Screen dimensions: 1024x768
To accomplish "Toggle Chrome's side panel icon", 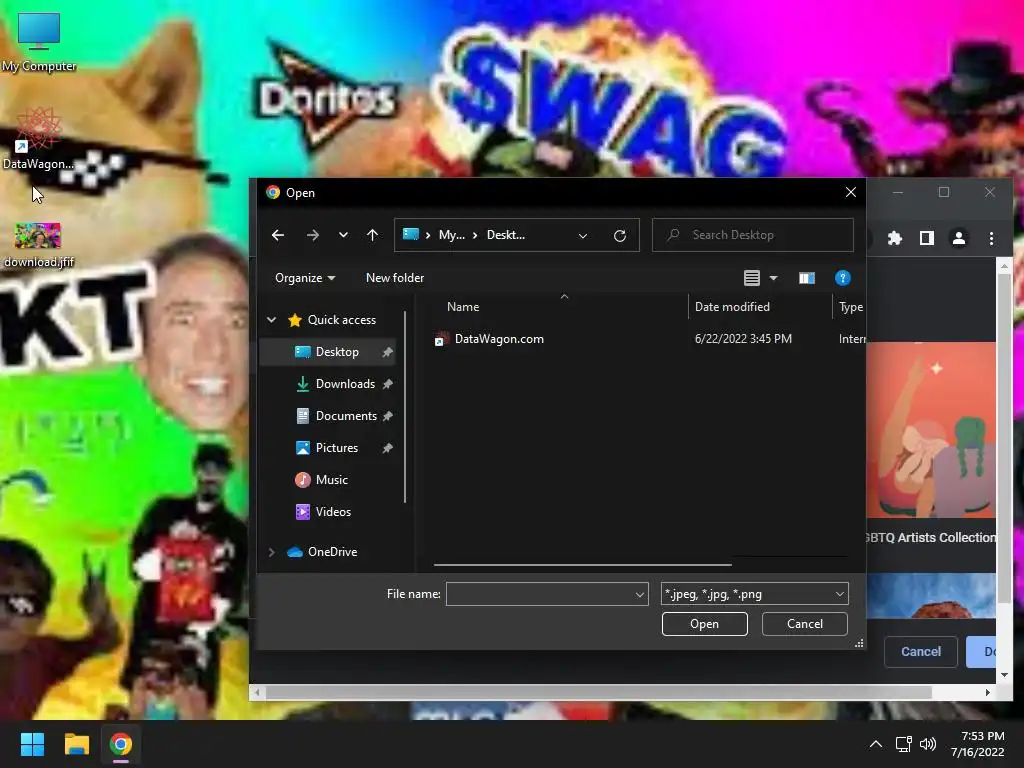I will [x=927, y=238].
